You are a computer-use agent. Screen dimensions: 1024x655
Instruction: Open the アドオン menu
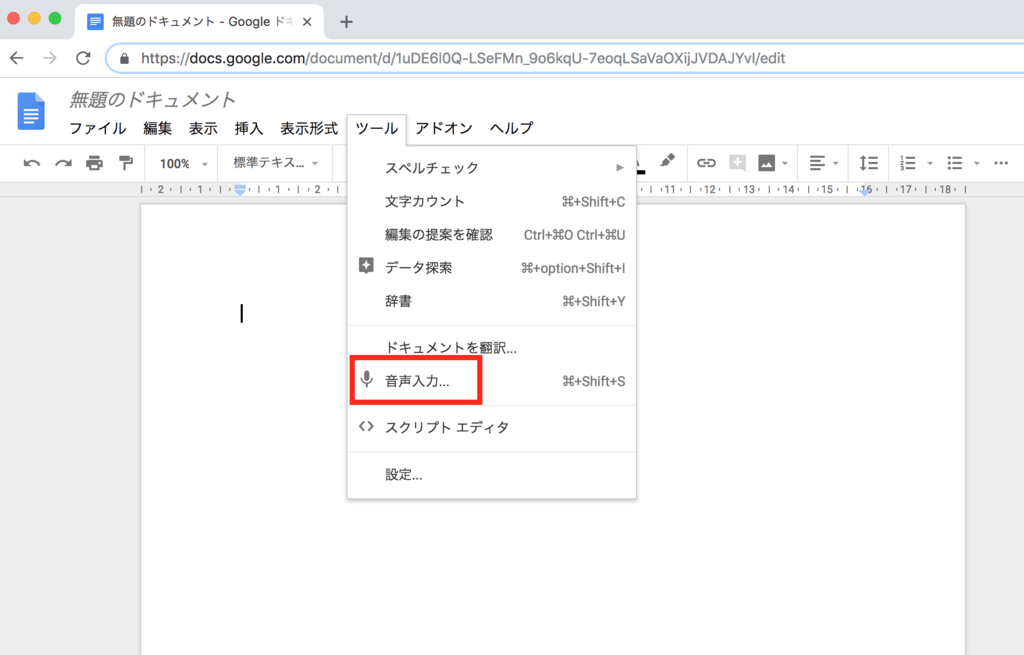(x=442, y=128)
